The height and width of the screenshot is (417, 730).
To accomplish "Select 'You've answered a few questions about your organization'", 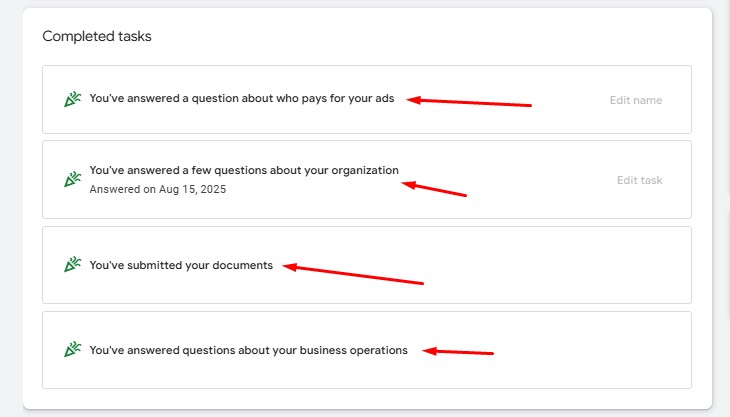I will coord(244,170).
